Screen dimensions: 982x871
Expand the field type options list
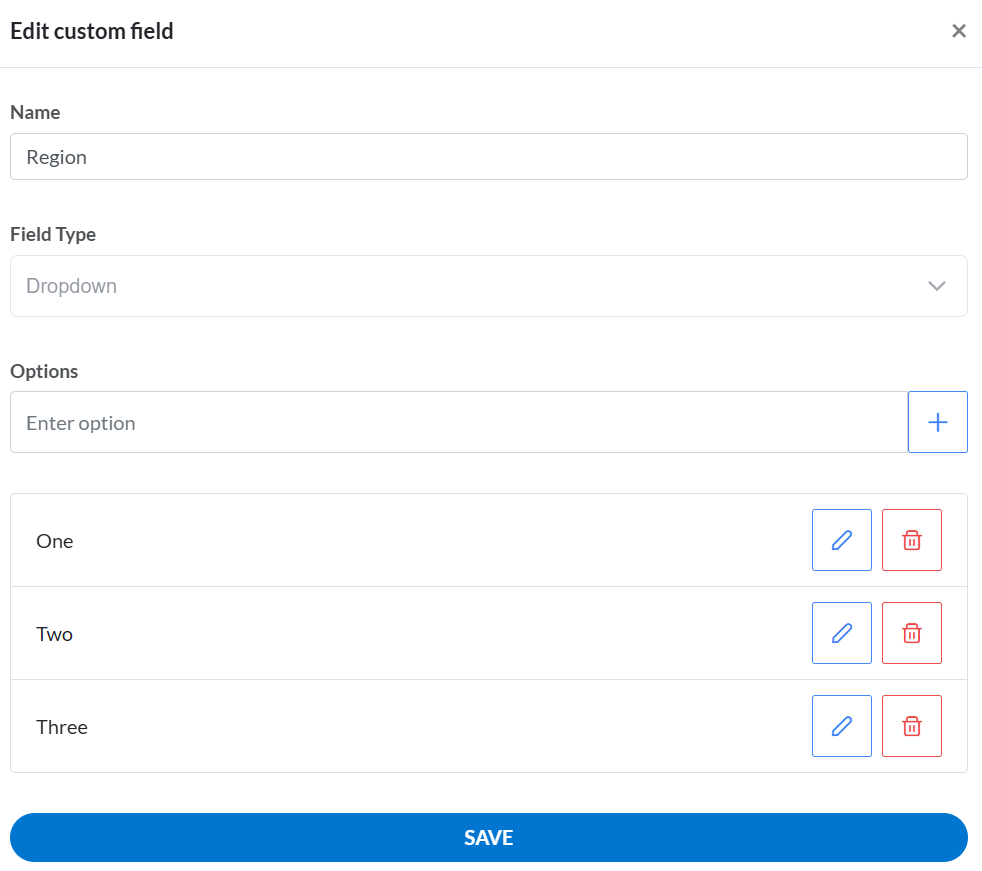489,286
